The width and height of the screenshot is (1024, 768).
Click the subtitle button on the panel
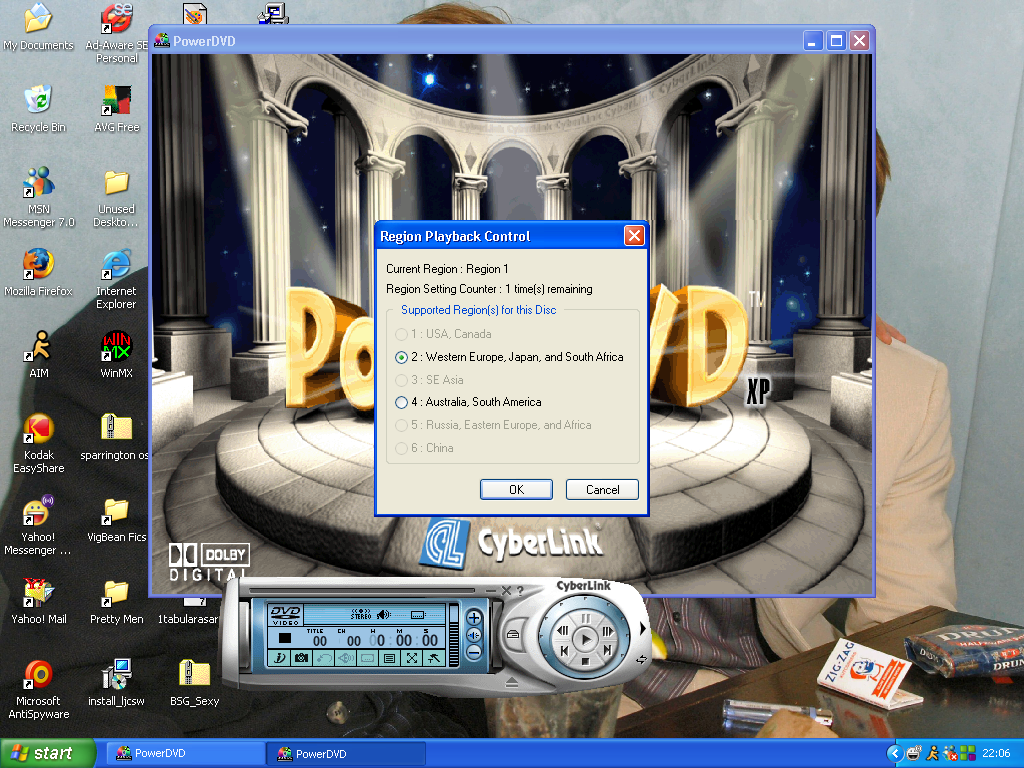coord(368,658)
